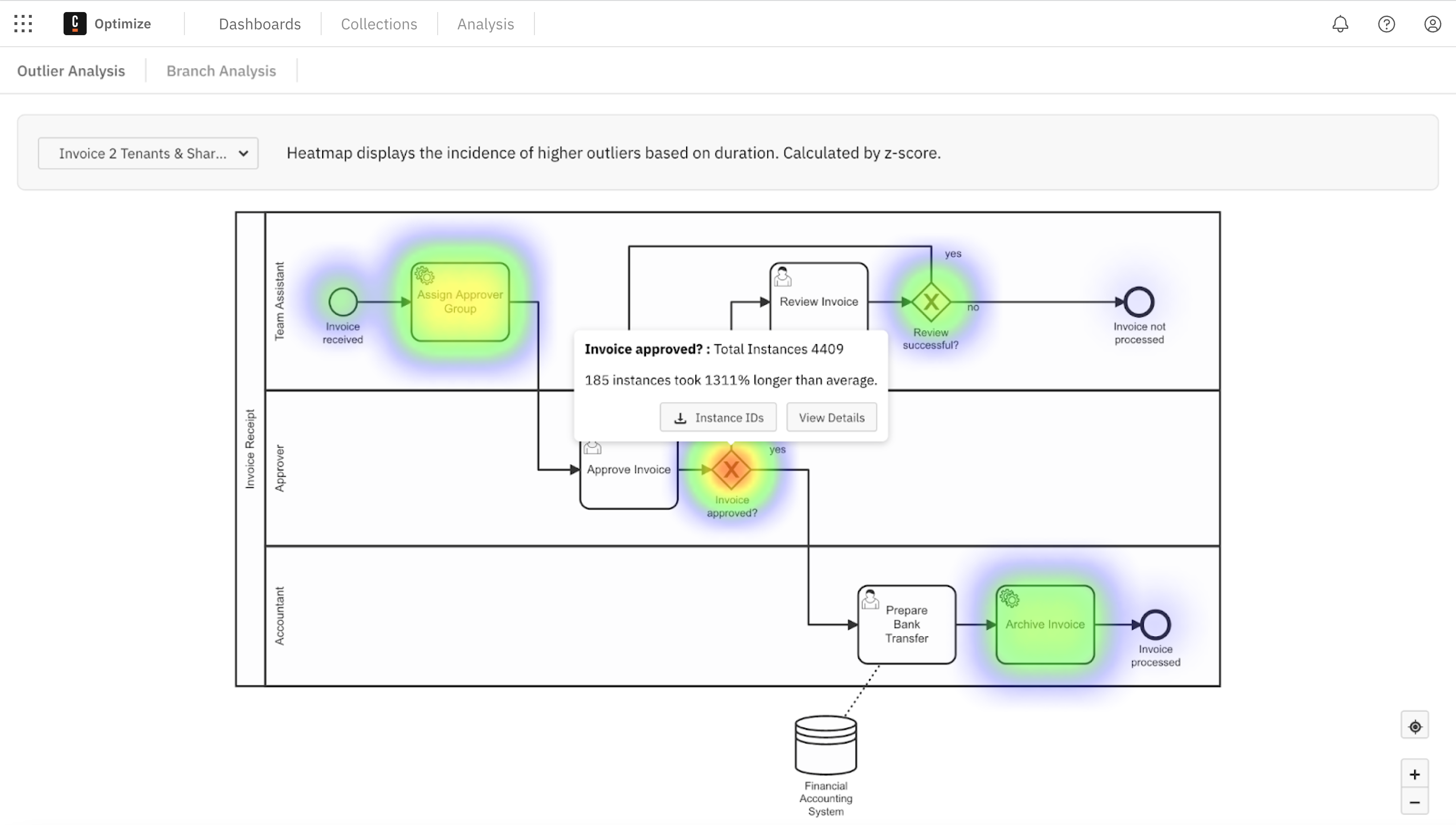Switch to the Branch Analysis tab
Image resolution: width=1456 pixels, height=825 pixels.
221,70
